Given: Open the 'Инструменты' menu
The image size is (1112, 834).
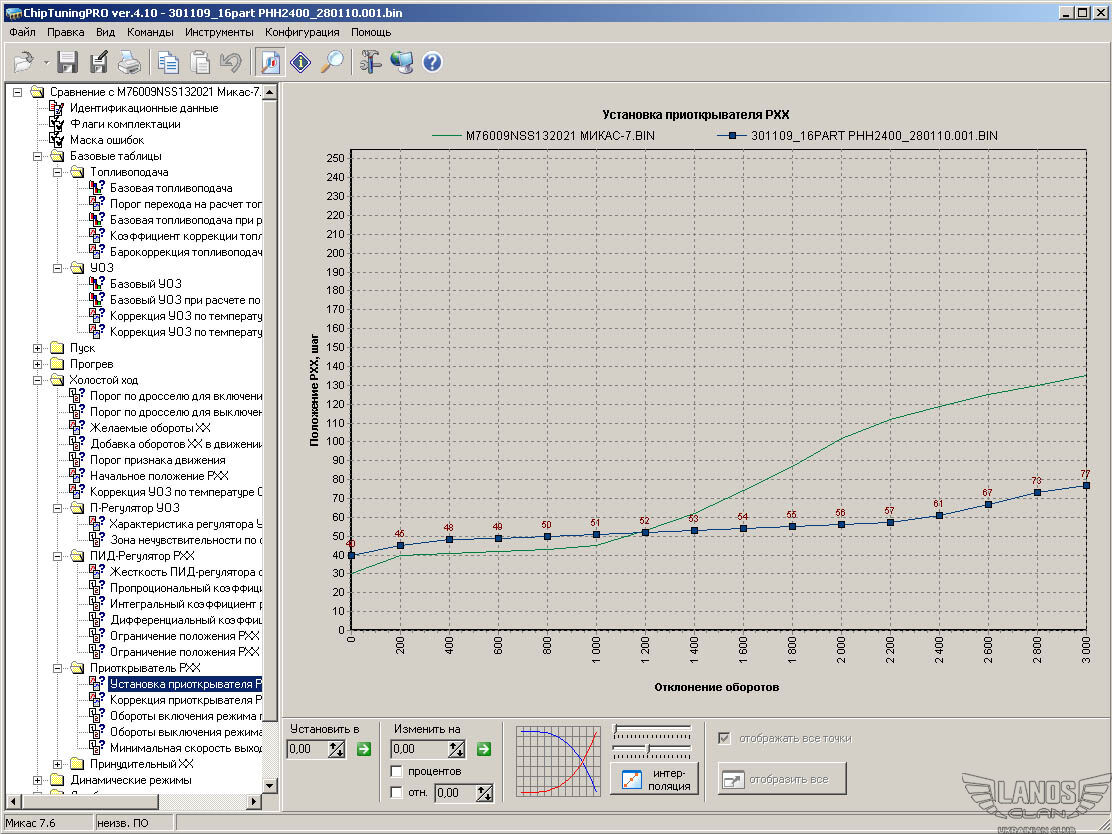Looking at the screenshot, I should pyautogui.click(x=219, y=32).
